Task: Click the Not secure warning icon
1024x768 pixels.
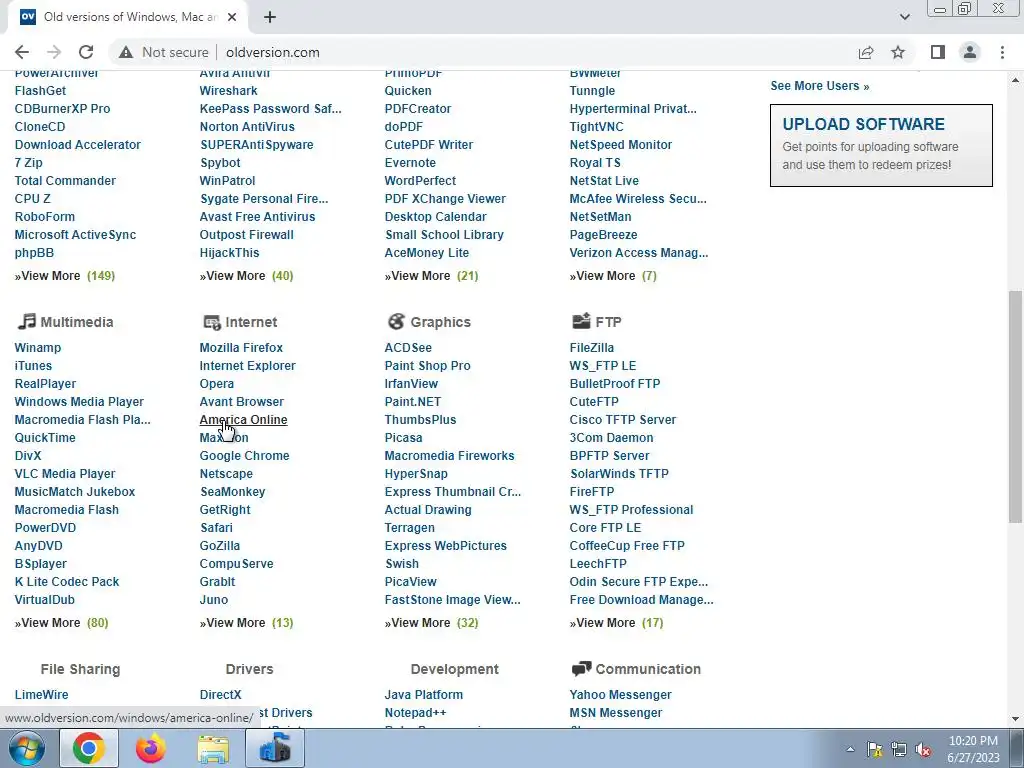Action: (126, 52)
